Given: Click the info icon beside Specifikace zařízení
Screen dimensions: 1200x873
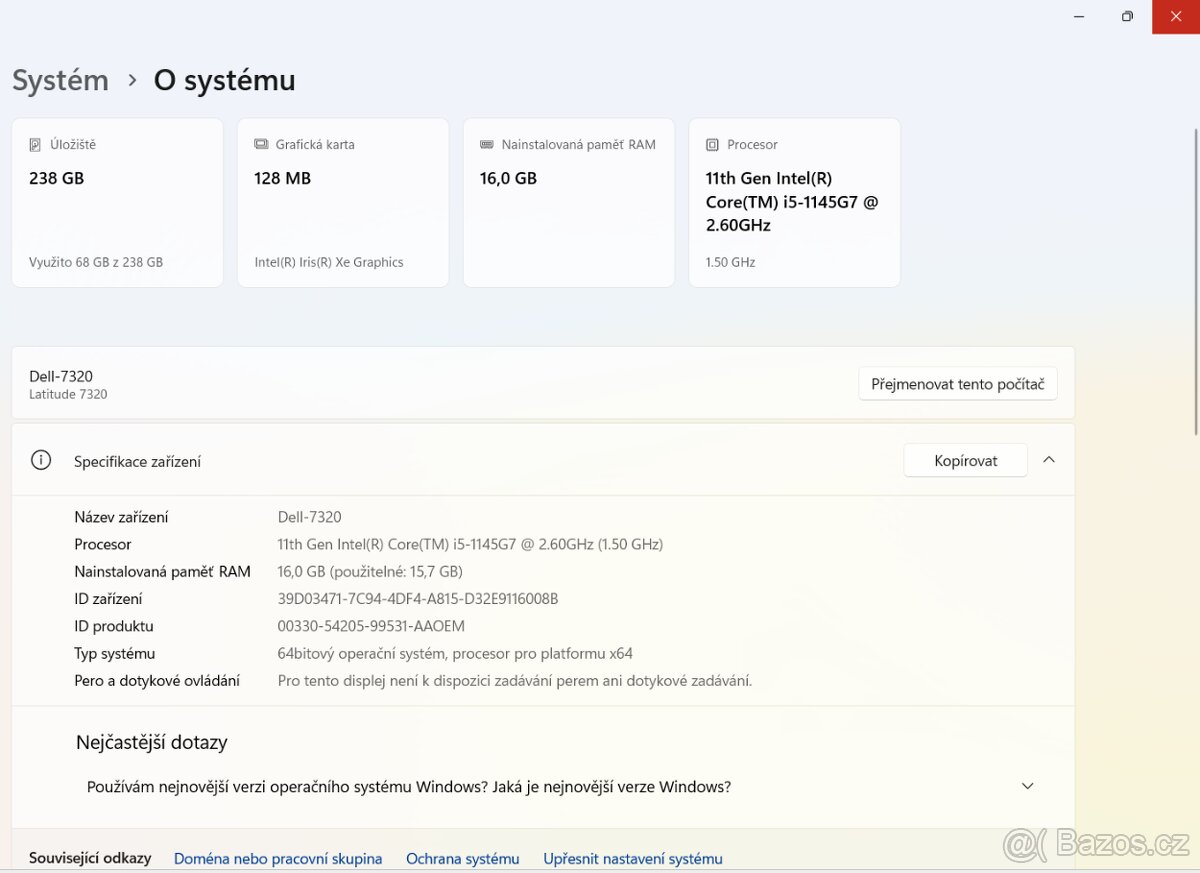Looking at the screenshot, I should tap(41, 461).
